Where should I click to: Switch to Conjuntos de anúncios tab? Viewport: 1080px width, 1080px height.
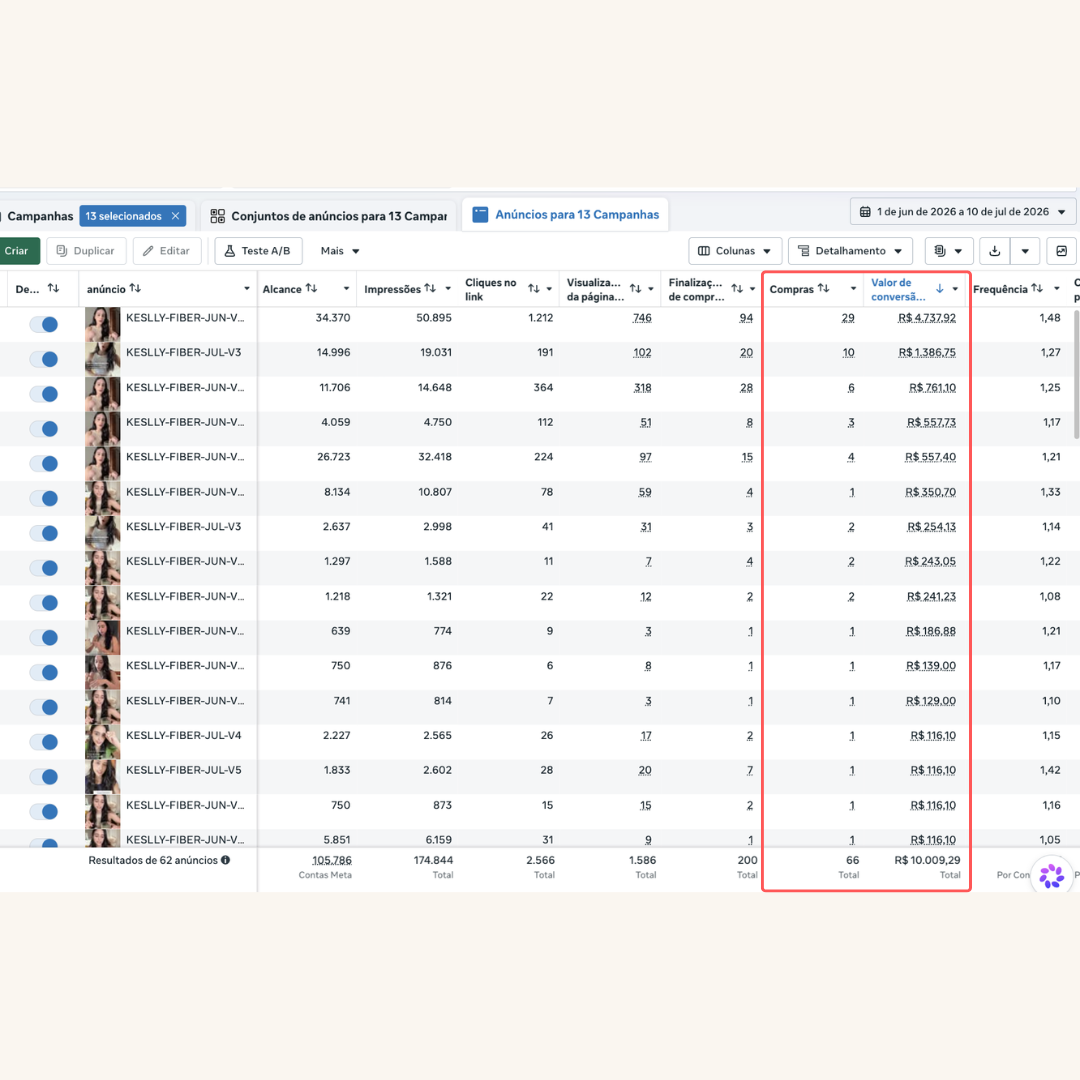click(329, 216)
